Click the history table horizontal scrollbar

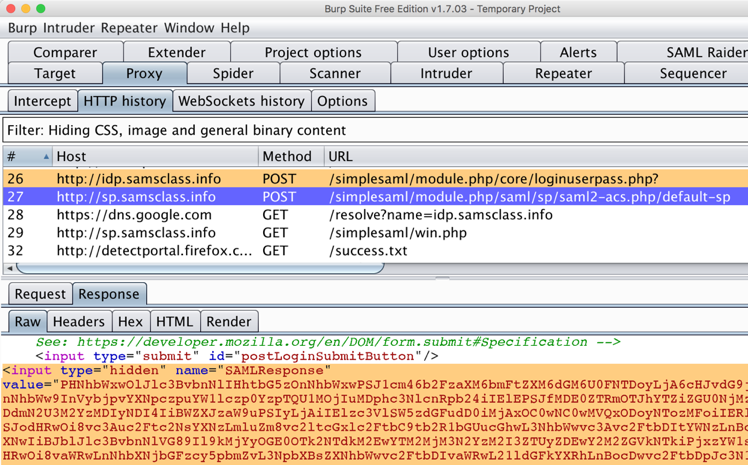tap(200, 269)
